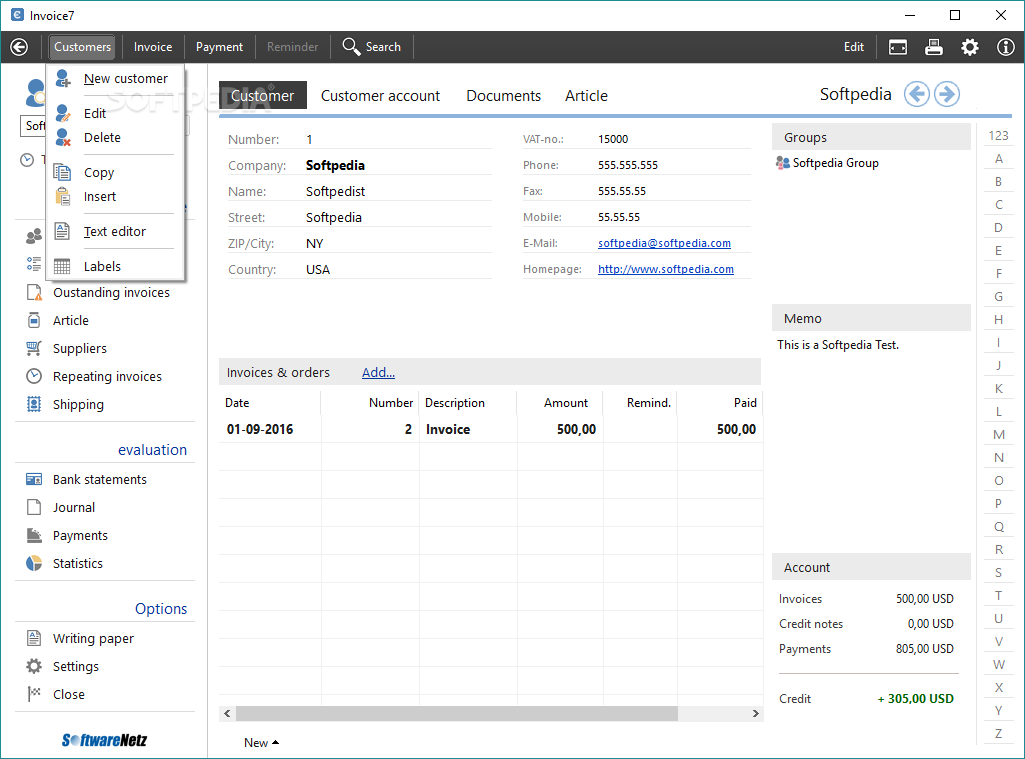Open softpedia@softpedia.com email link
Image resolution: width=1025 pixels, height=759 pixels.
tap(664, 243)
